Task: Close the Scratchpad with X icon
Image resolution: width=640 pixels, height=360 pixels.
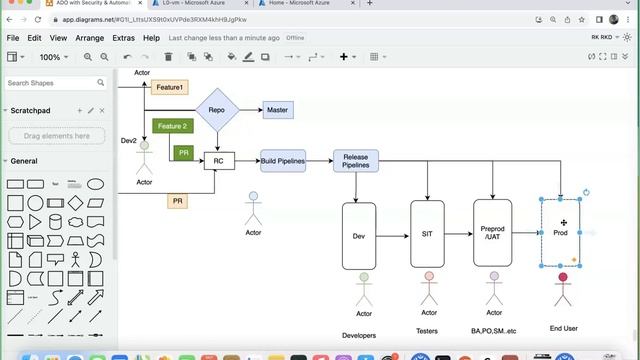Action: click(x=102, y=111)
